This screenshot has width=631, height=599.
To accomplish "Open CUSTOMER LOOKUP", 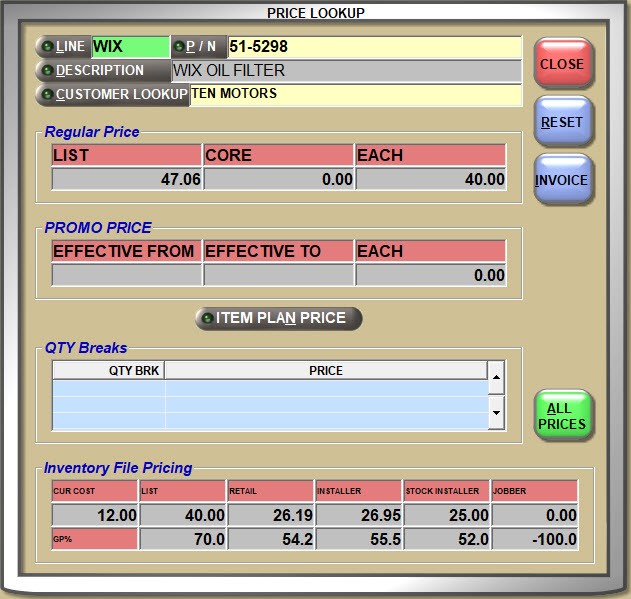I will 112,95.
